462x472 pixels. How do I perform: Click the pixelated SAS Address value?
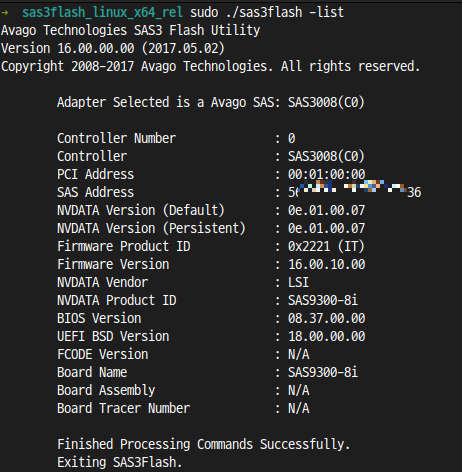click(354, 190)
